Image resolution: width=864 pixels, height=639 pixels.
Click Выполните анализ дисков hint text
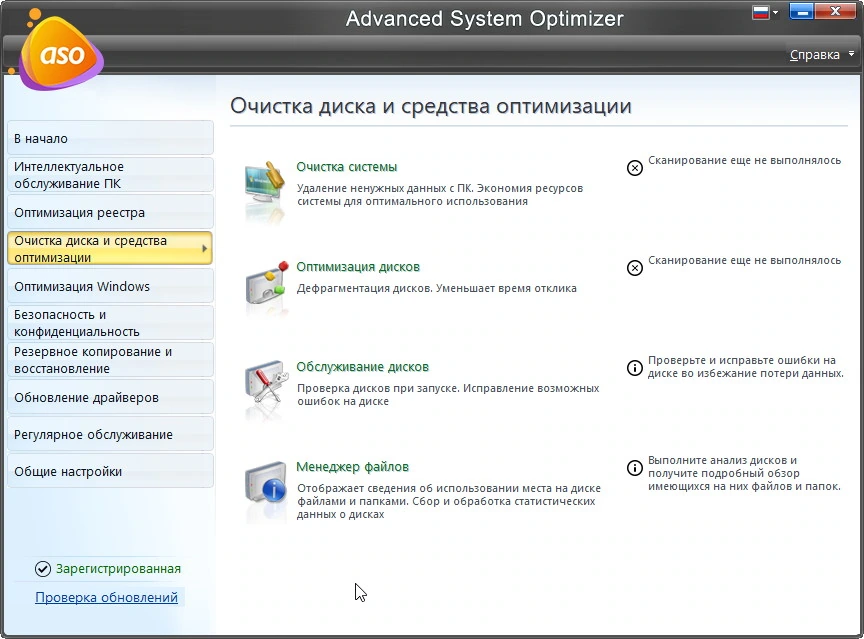(744, 473)
